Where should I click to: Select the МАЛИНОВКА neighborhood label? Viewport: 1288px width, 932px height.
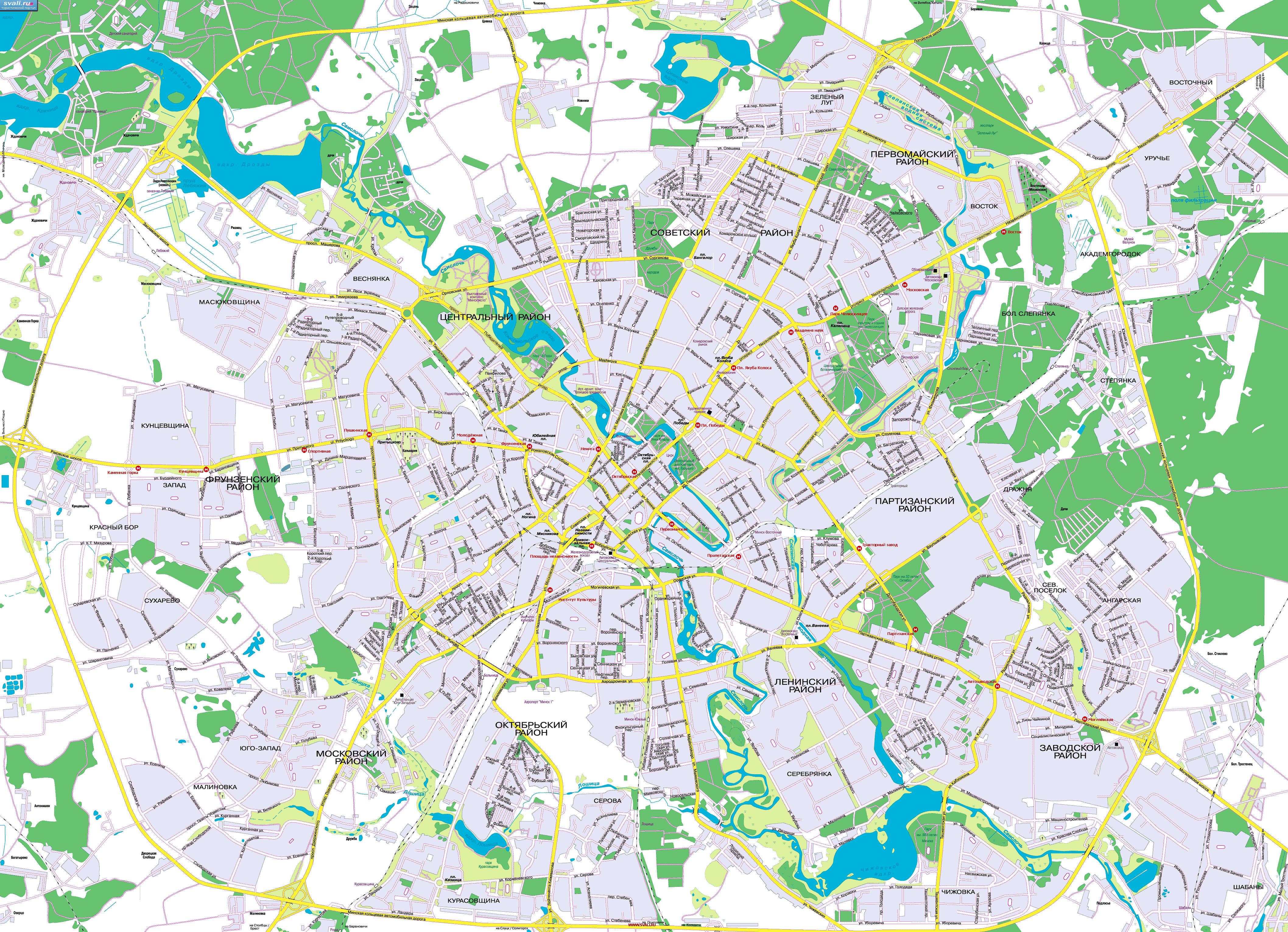point(215,787)
